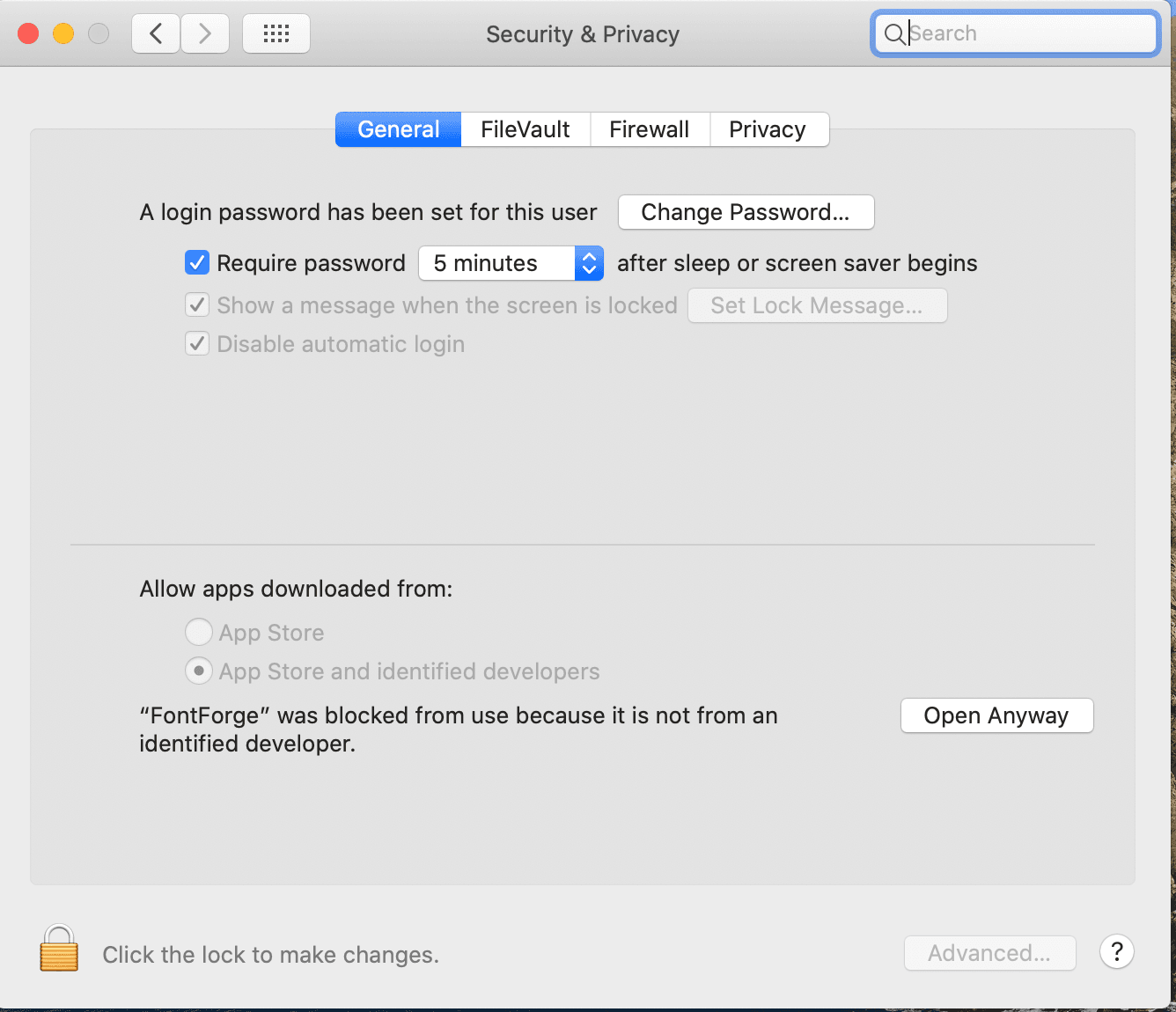
Task: Click 'A login password has been set' text
Action: click(368, 212)
